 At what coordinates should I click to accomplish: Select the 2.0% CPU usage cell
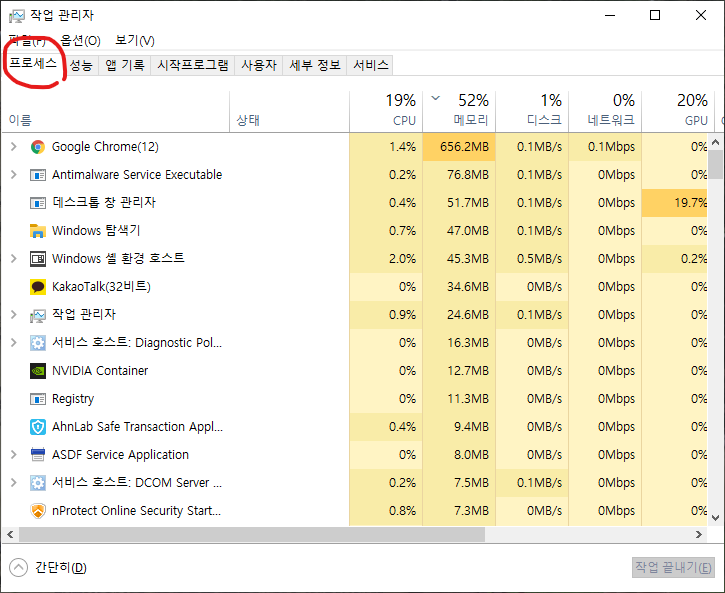click(x=386, y=259)
